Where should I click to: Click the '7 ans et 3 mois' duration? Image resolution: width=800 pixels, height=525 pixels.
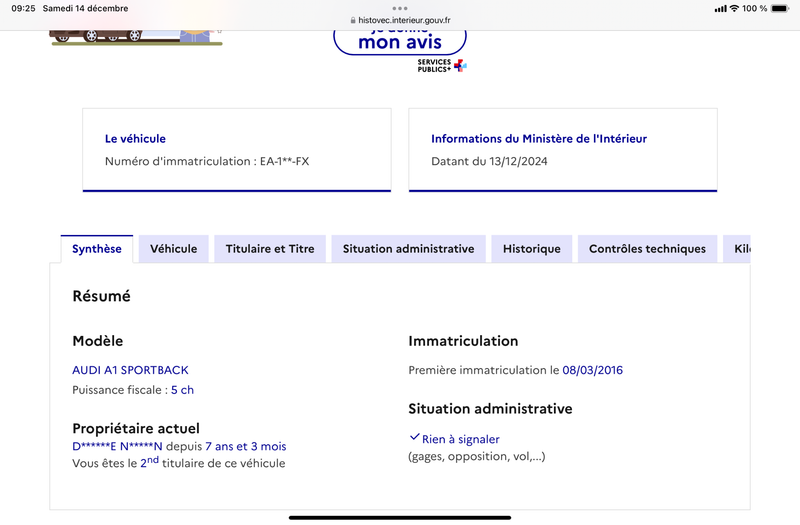tap(245, 446)
